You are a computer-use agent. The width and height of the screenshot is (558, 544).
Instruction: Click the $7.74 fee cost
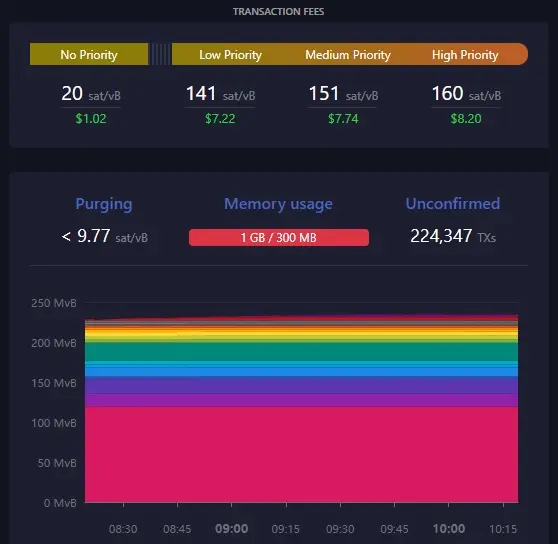pyautogui.click(x=343, y=118)
